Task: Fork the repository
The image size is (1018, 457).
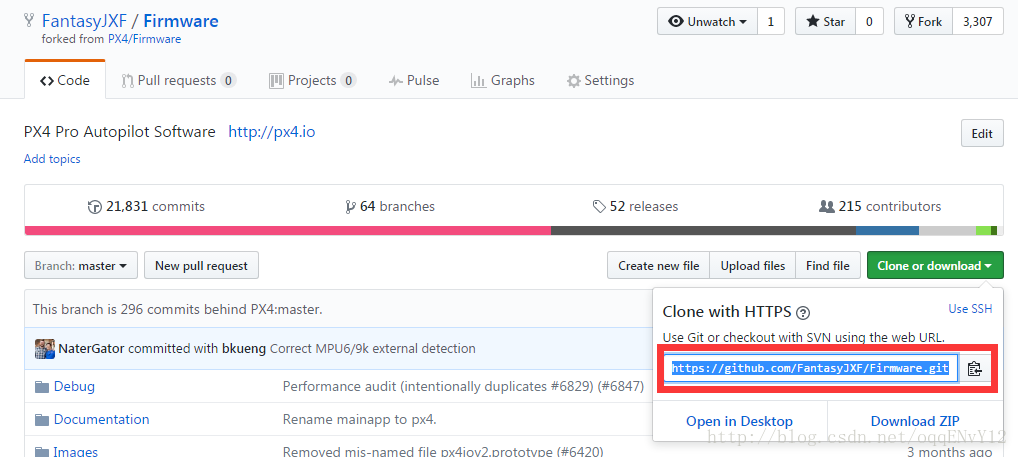Action: (x=923, y=21)
